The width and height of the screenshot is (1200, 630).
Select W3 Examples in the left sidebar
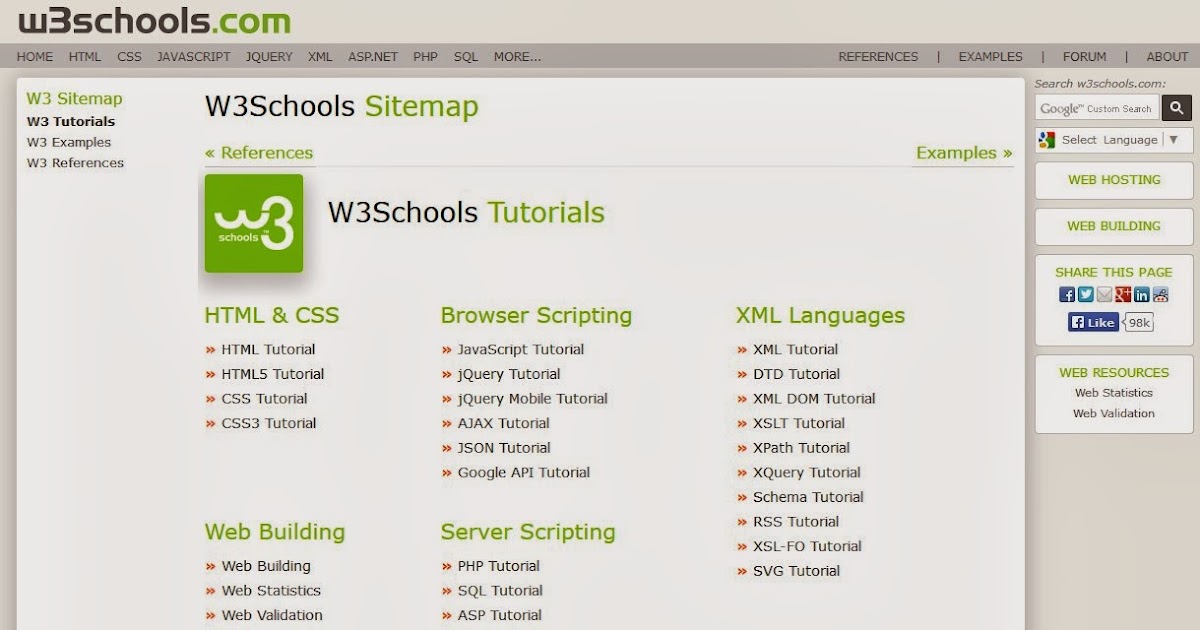pyautogui.click(x=69, y=142)
